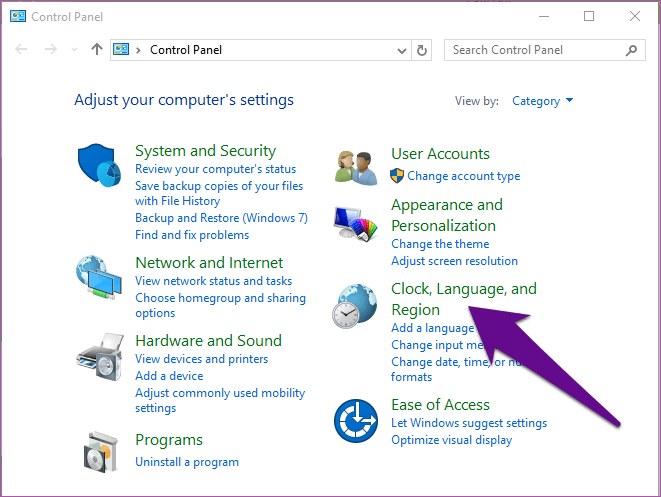Click the chevron before Control Panel breadcrumb

[x=138, y=51]
